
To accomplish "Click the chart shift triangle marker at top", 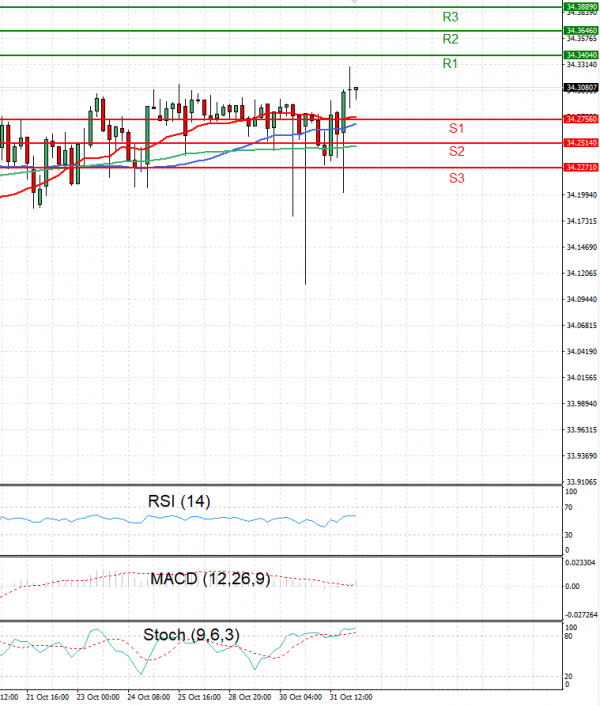I will pos(354,2).
